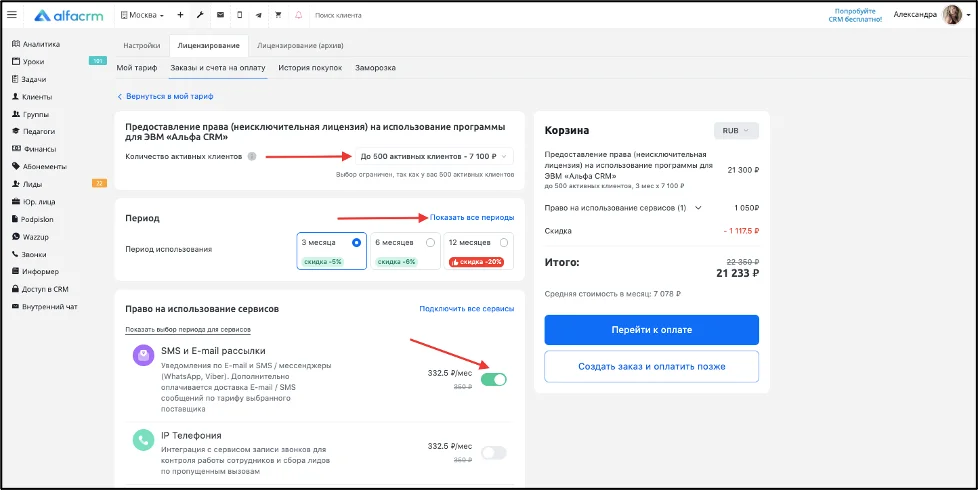
Task: Click the Информер icon in sidebar
Action: coord(16,272)
